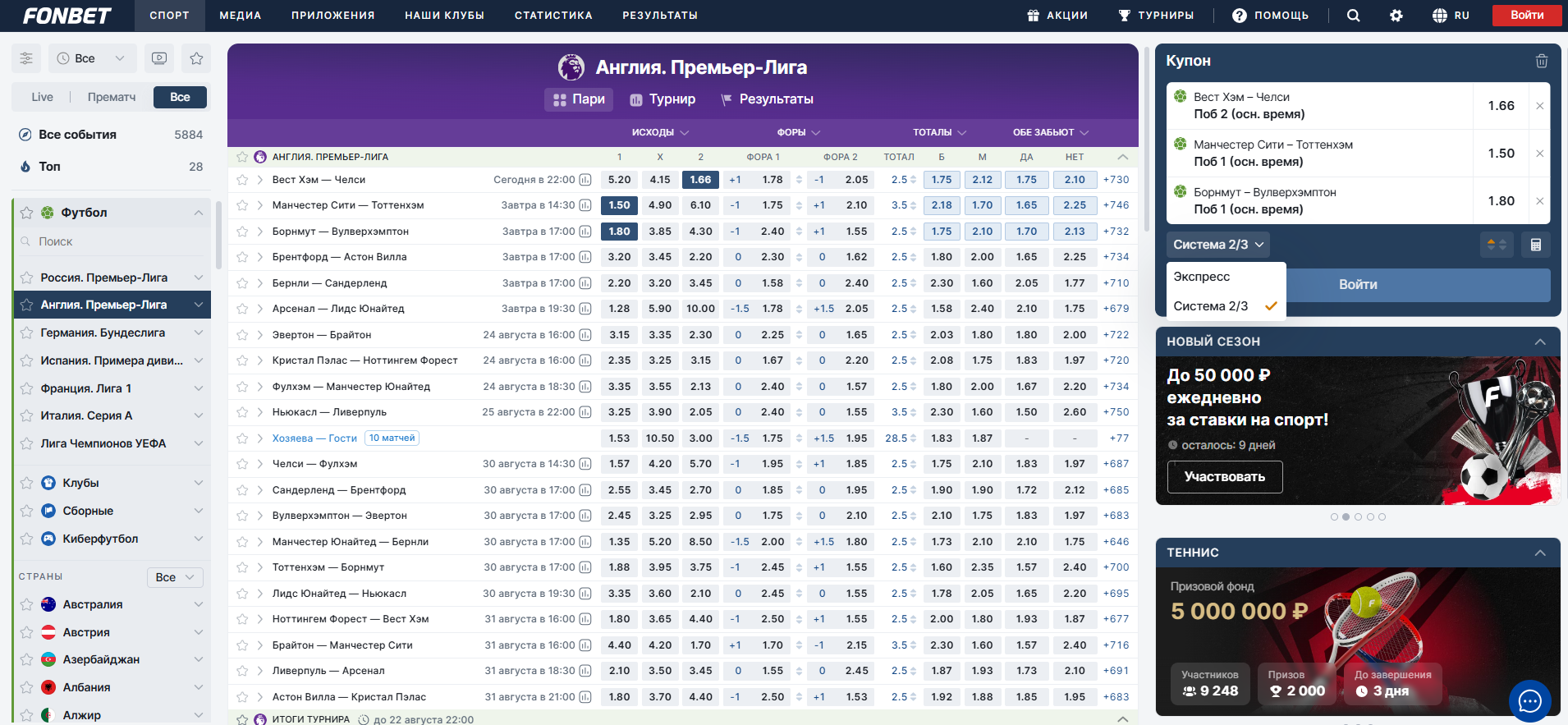
Task: Open statistics icon for Арсенал — Лидс Юнайтед
Action: (x=585, y=309)
